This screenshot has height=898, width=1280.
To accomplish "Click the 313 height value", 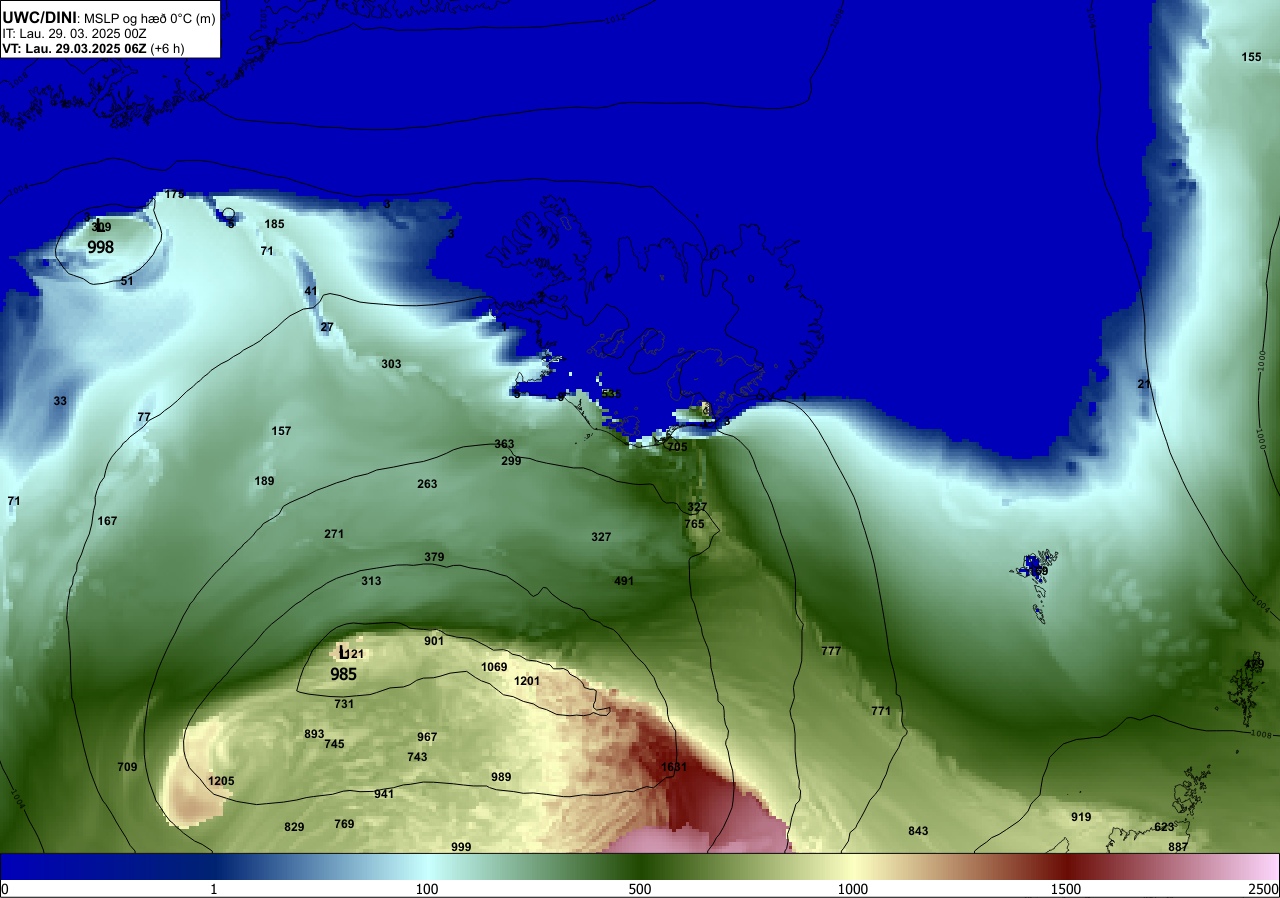I will (371, 581).
